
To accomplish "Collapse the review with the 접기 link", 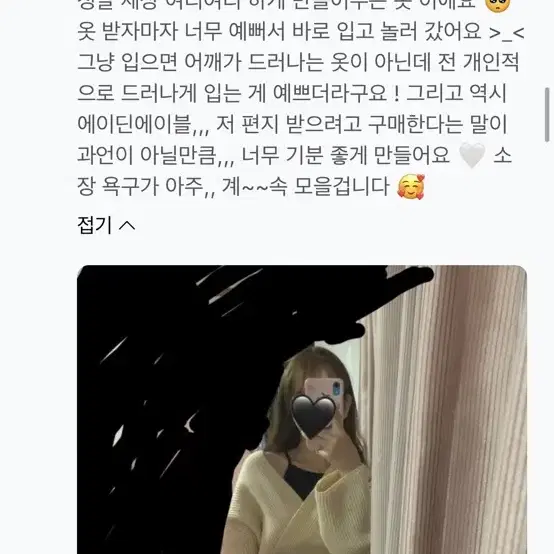I will [x=106, y=225].
